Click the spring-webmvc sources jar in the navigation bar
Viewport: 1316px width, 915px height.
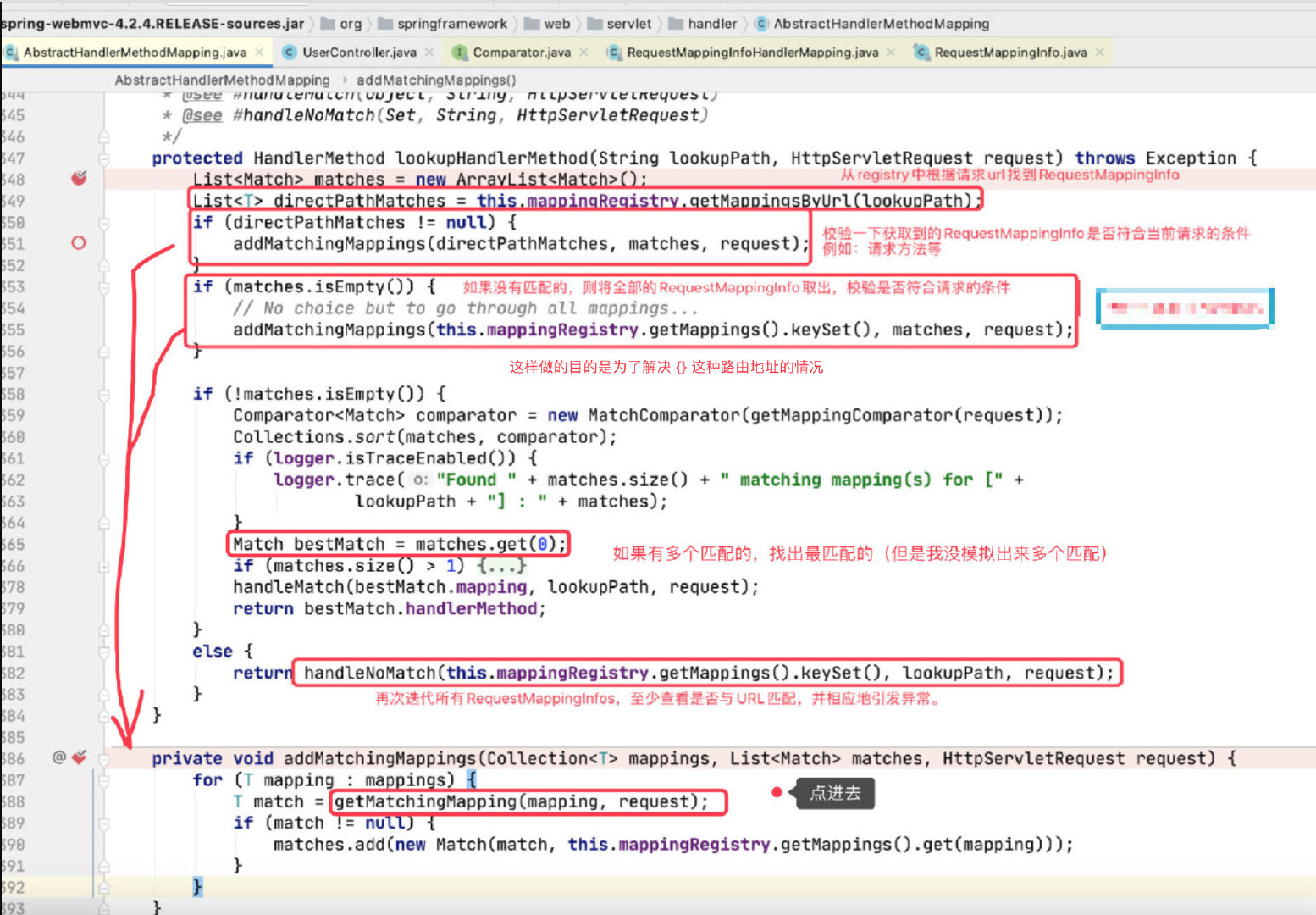pos(152,24)
